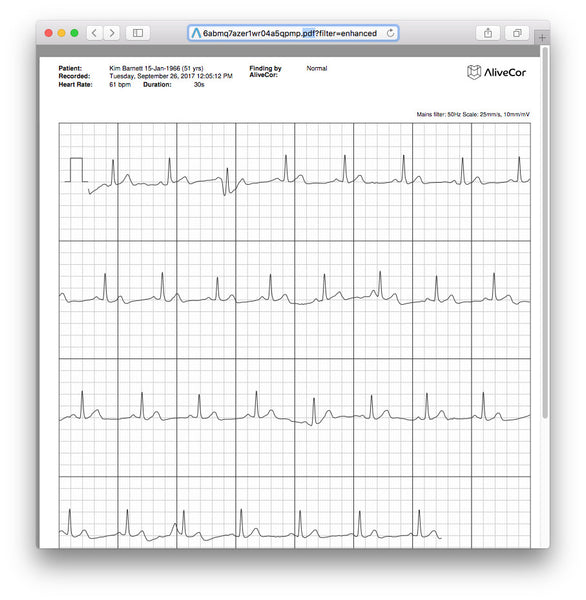Click the Heart Rate label
This screenshot has height=600, width=586.
75,85
